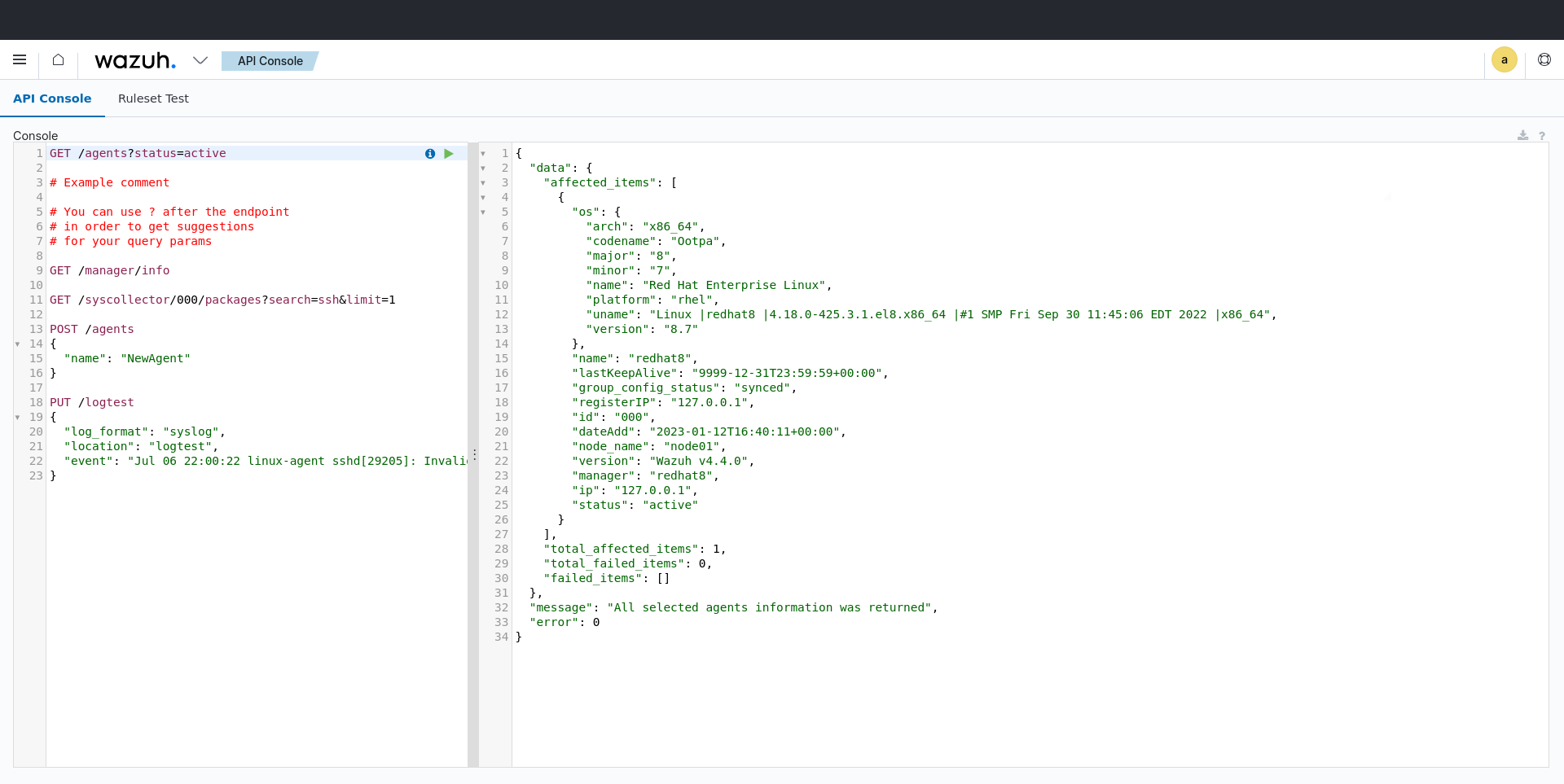Place cursor in the request editor on GET /manager/info
Image resolution: width=1564 pixels, height=784 pixels.
pyautogui.click(x=110, y=270)
